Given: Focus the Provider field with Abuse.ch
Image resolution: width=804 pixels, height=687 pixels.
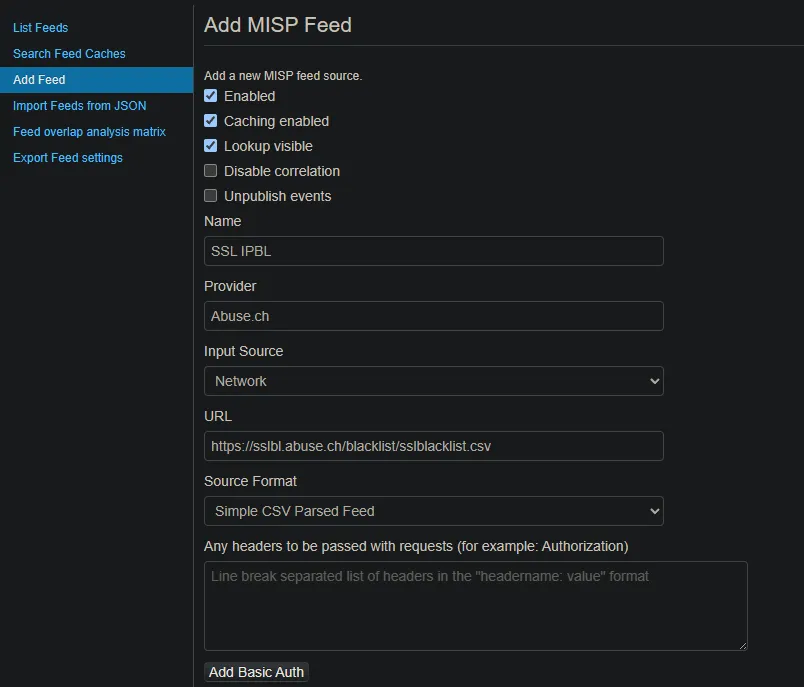Looking at the screenshot, I should 433,316.
